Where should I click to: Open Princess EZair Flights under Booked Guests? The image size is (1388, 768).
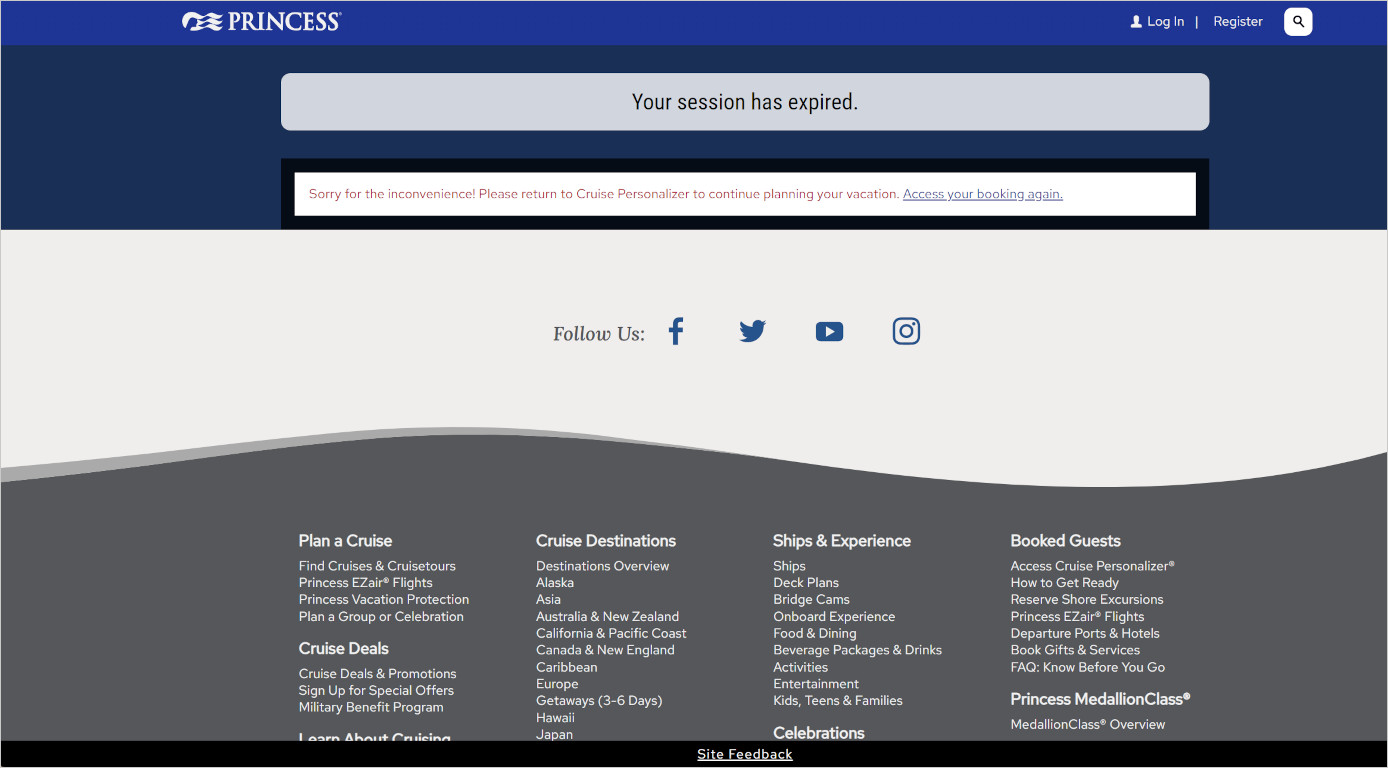[x=1078, y=617]
